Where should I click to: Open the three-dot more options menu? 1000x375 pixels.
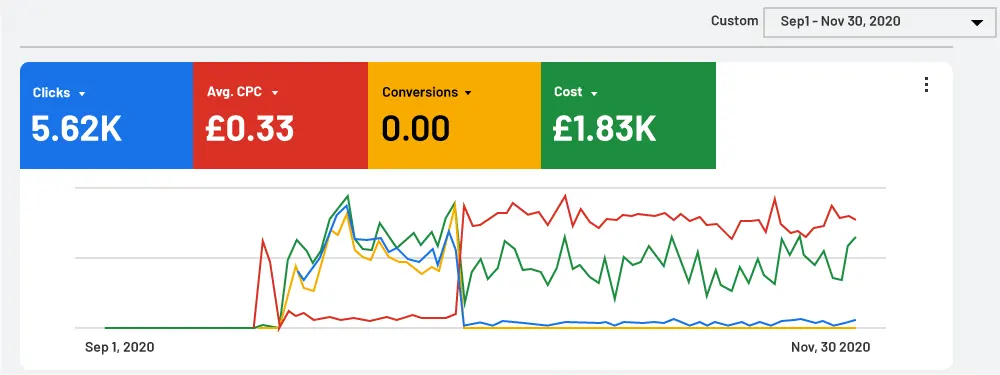[926, 85]
